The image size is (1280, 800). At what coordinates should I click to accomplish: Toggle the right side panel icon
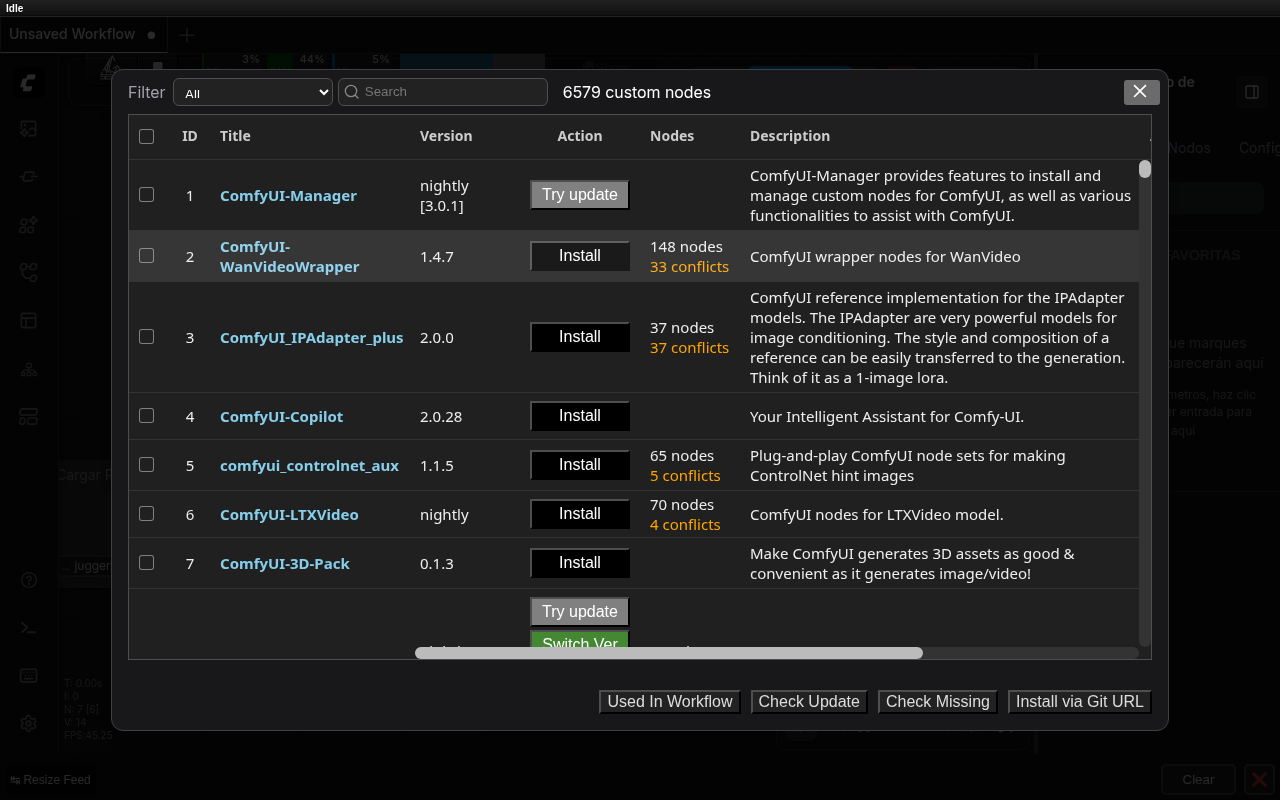pos(1251,92)
